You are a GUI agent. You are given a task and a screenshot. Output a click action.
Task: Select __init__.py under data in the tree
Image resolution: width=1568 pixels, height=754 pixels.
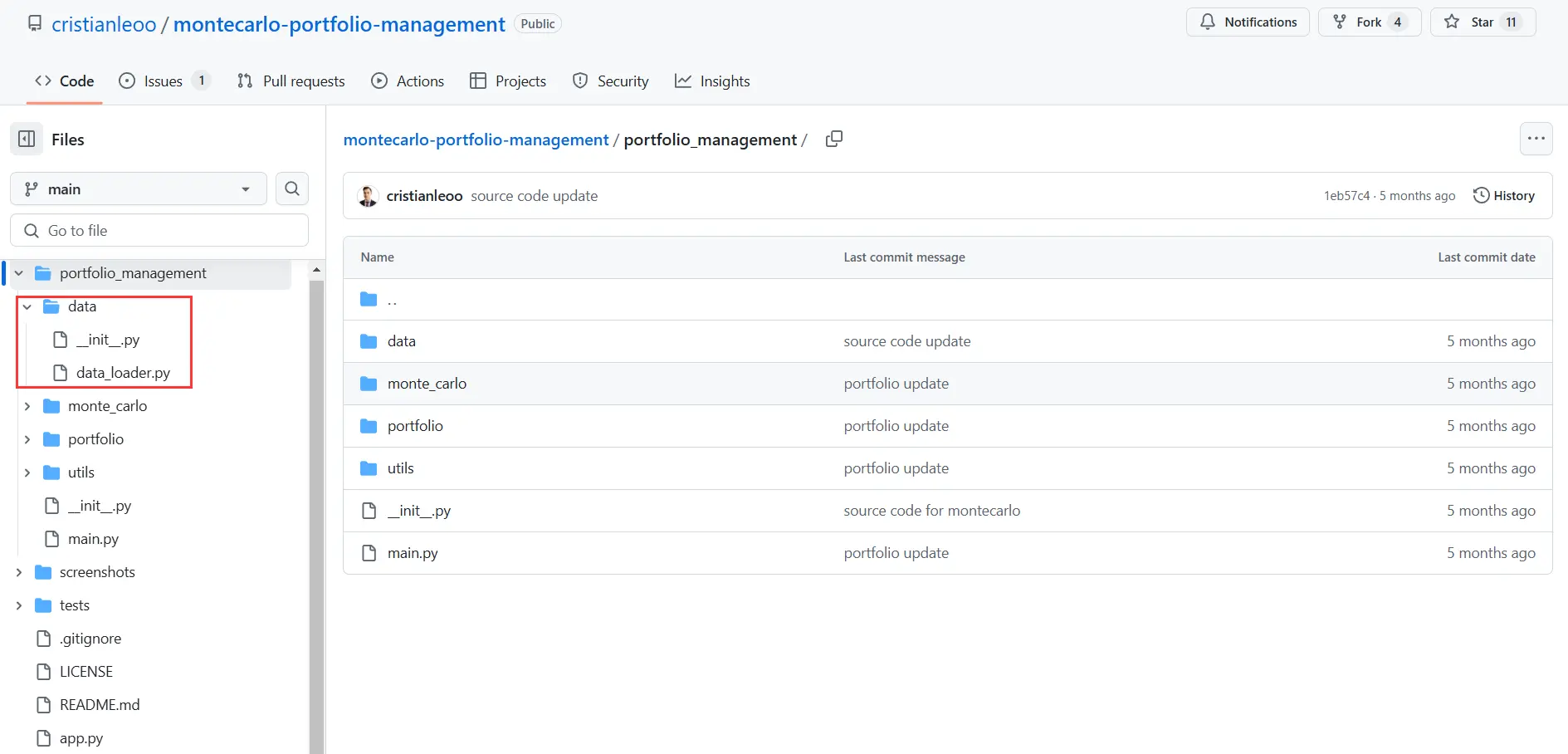(108, 340)
